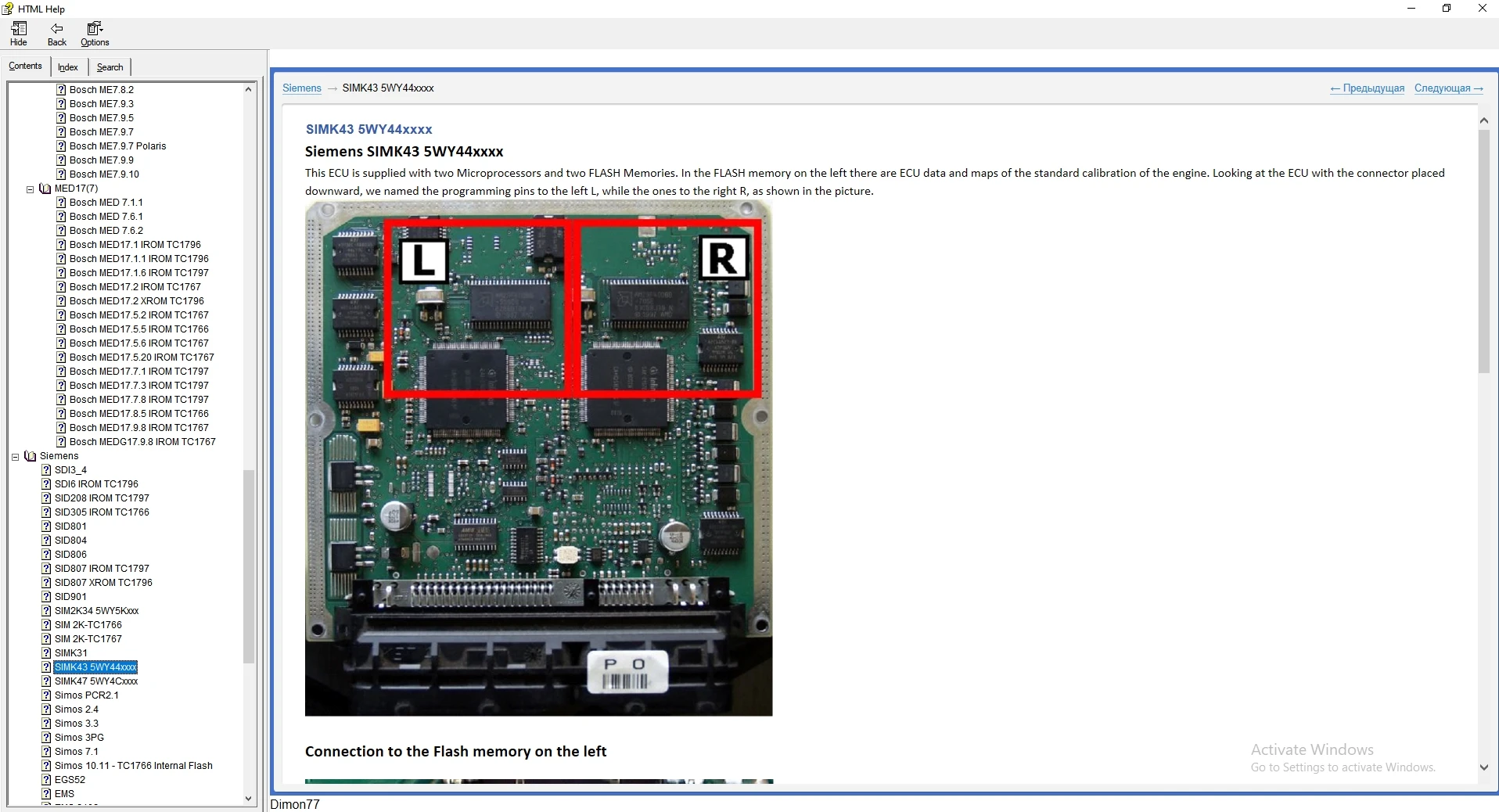The height and width of the screenshot is (812, 1499).
Task: Open SIM2K34 5WY5Kxxx topic
Action: point(96,611)
